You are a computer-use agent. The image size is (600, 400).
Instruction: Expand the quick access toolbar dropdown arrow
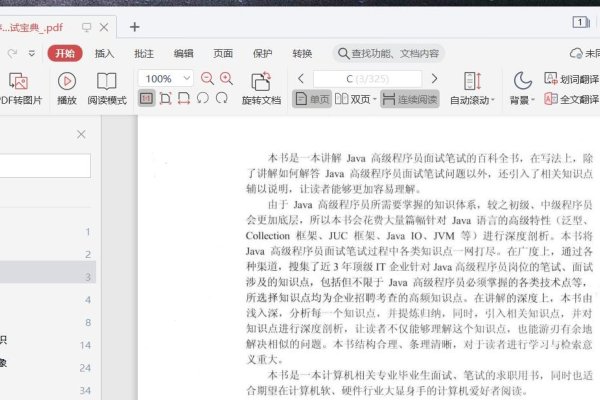(32, 53)
